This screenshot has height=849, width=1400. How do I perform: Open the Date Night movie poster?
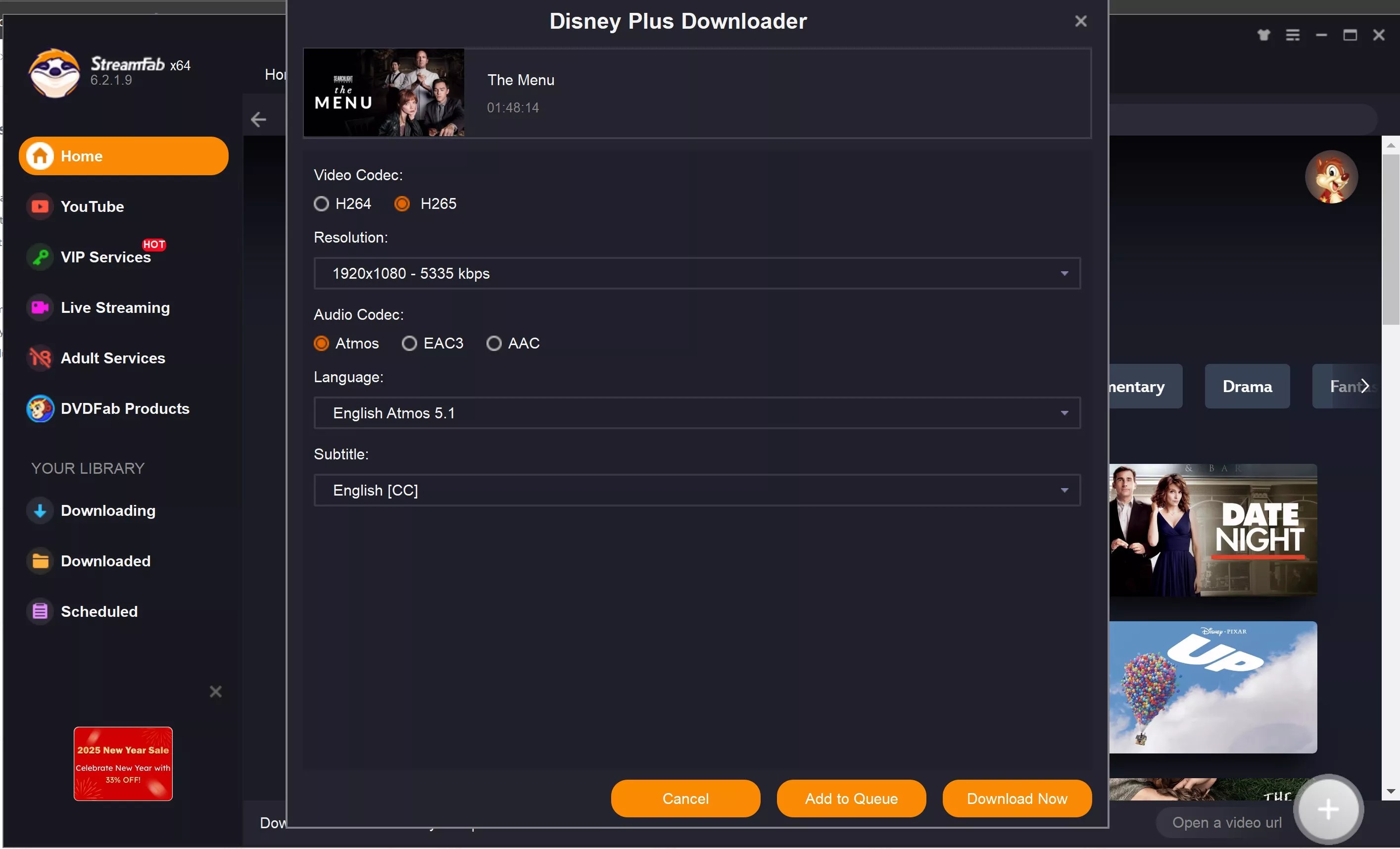1213,530
